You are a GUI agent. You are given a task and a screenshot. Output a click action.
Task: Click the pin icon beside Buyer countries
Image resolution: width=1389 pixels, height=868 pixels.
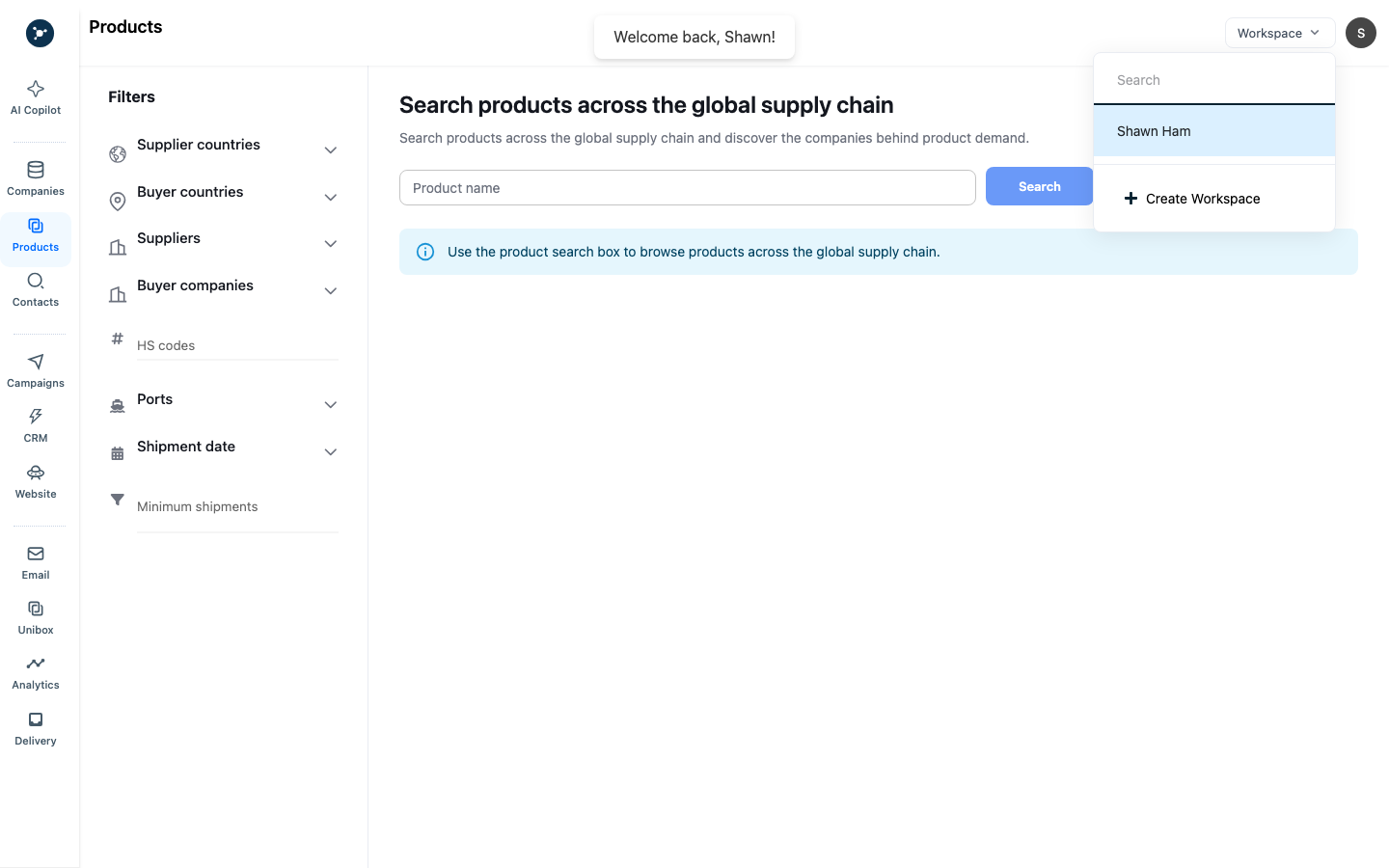pyautogui.click(x=118, y=202)
